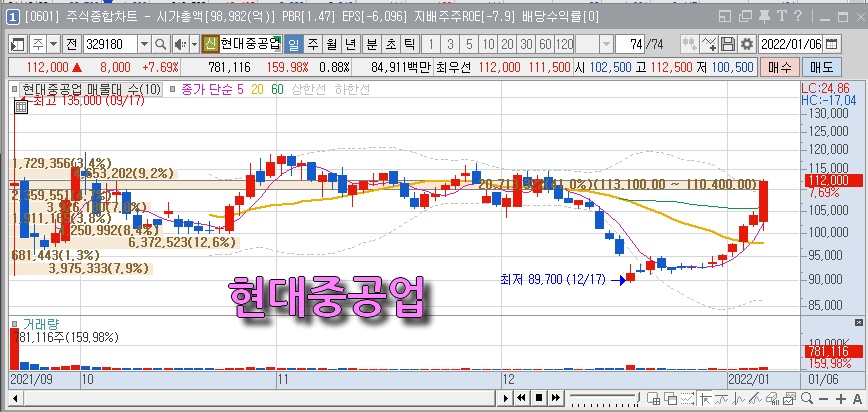Open the 주 market type dropdown arrow

tap(54, 44)
